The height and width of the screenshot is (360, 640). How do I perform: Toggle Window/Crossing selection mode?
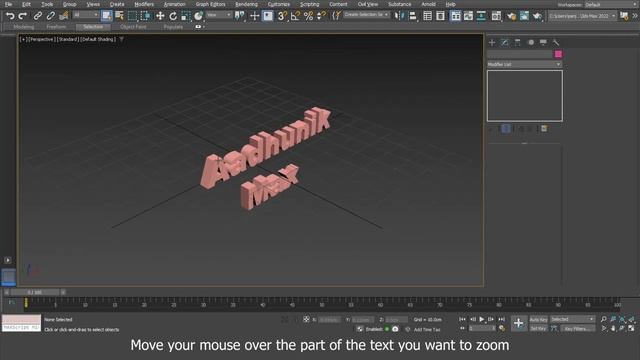click(145, 16)
